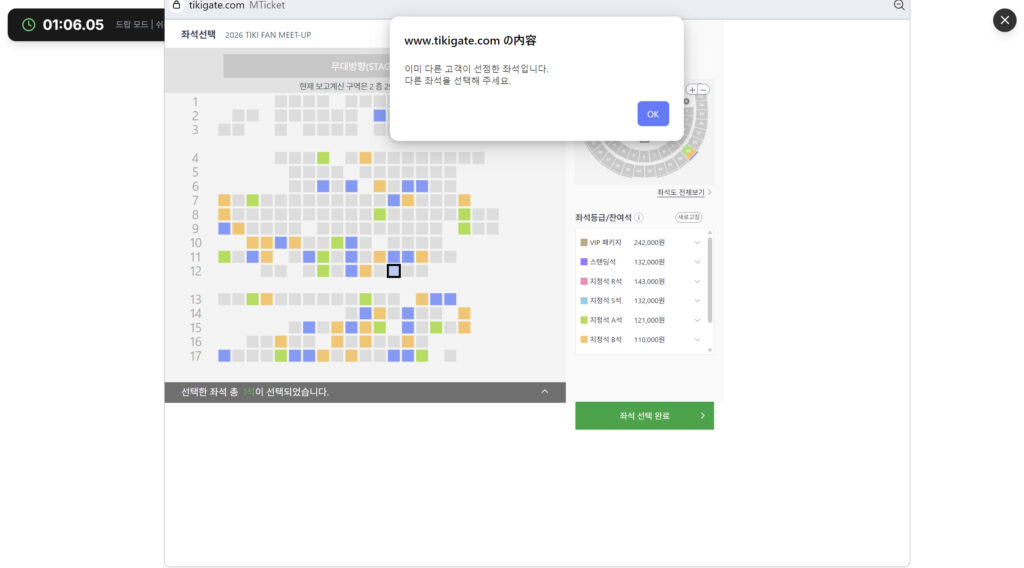Click the highlighted section on the venue minimap
Image resolution: width=1024 pixels, height=568 pixels.
click(x=688, y=153)
